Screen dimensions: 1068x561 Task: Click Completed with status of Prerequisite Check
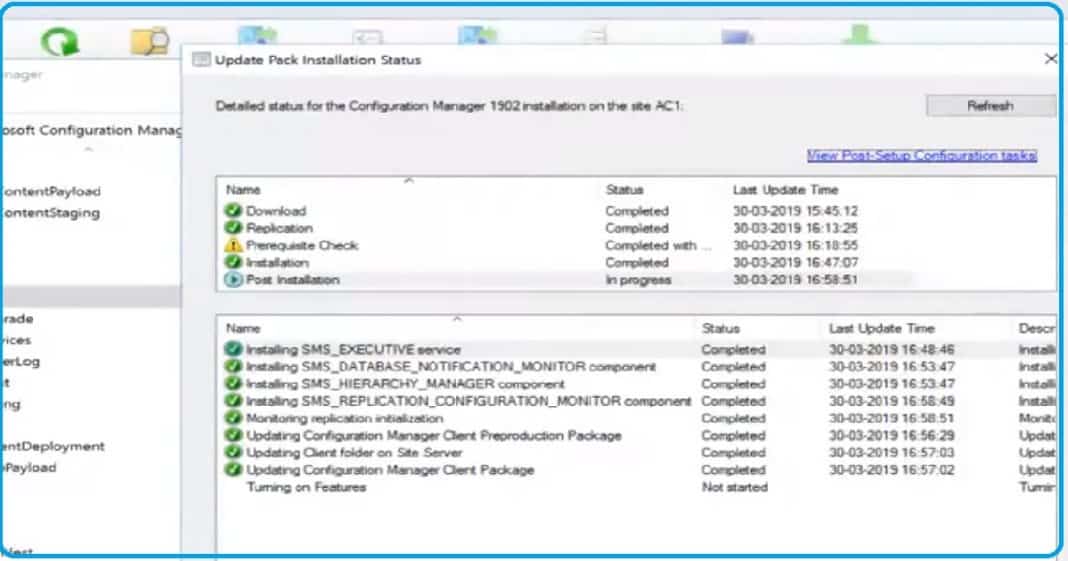tap(658, 245)
